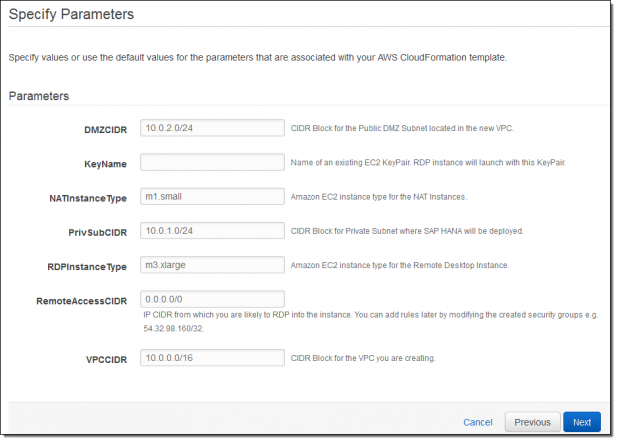
Task: Click the RemoteAccessCIDR label
Action: 82,302
